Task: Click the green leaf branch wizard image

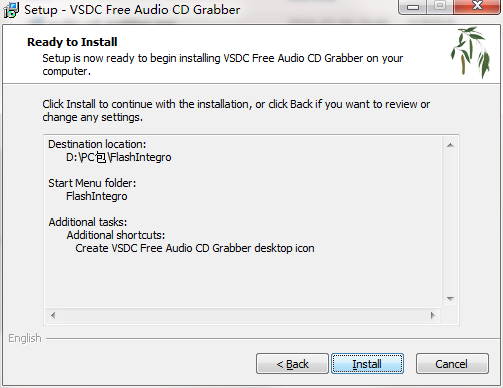Action: coord(471,52)
